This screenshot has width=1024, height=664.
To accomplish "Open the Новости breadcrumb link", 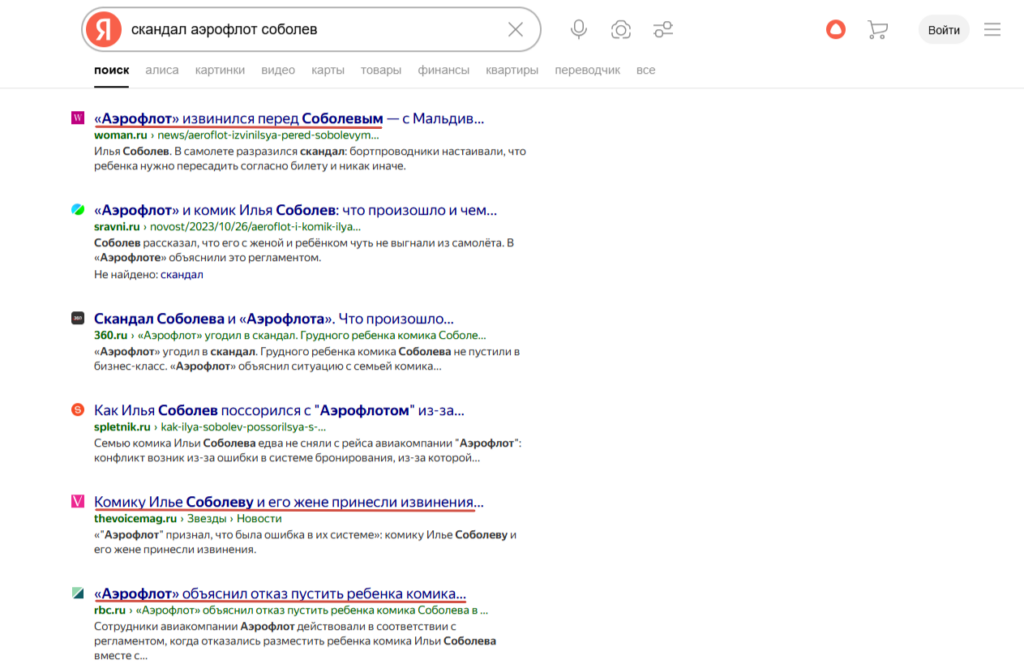I will (259, 518).
